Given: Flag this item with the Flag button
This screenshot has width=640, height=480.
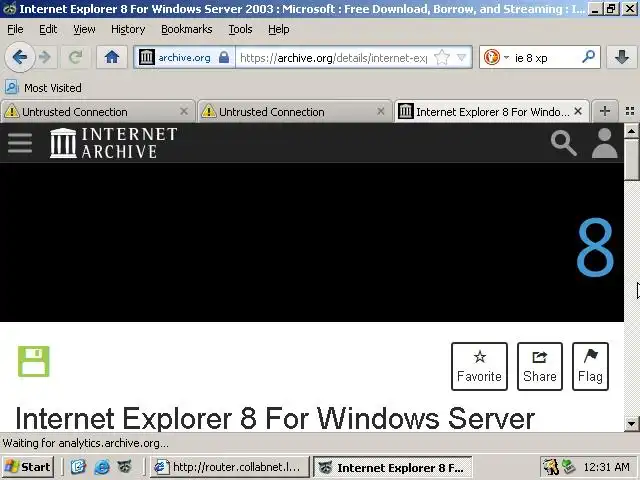Looking at the screenshot, I should [x=590, y=366].
